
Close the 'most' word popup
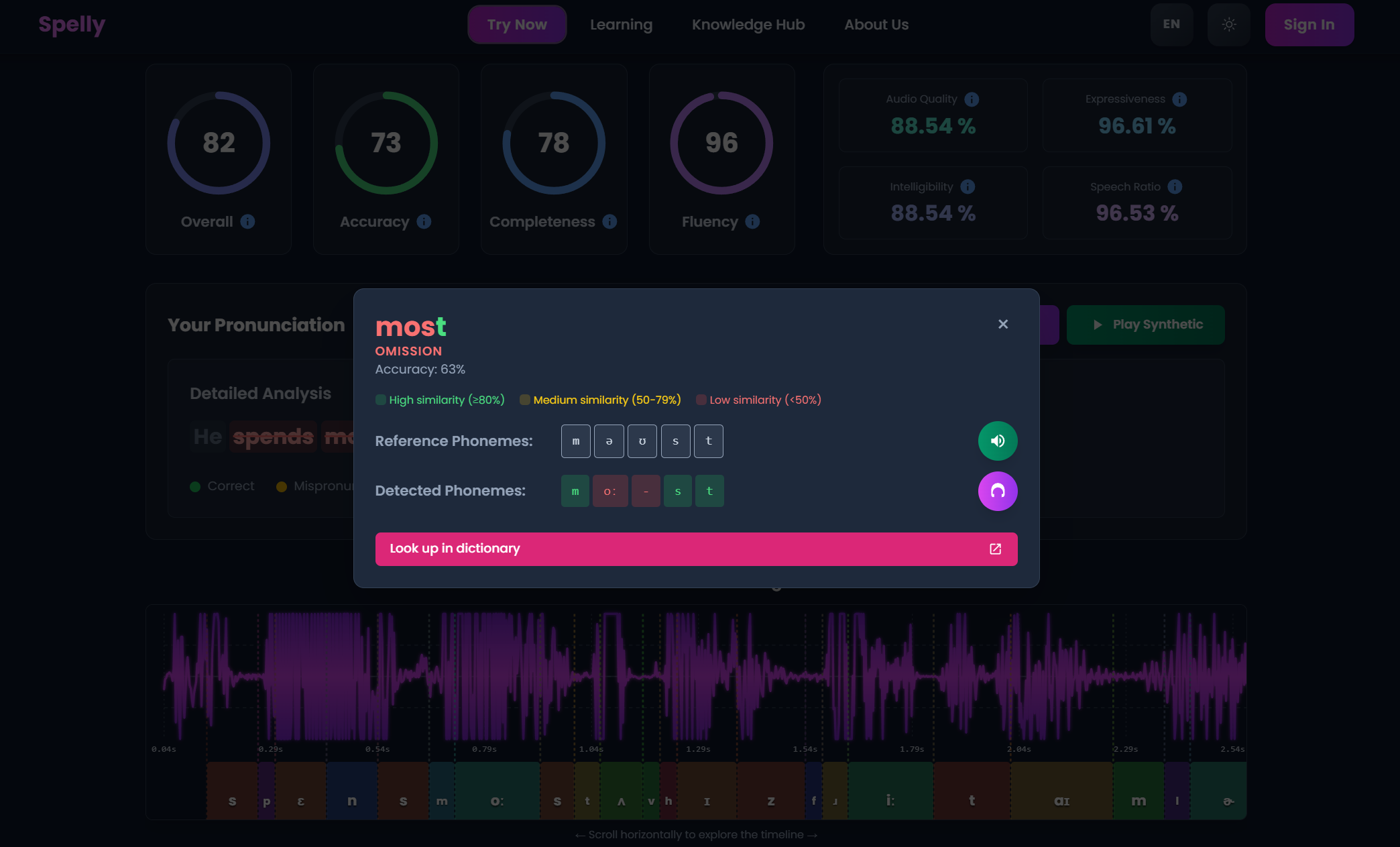(1002, 324)
